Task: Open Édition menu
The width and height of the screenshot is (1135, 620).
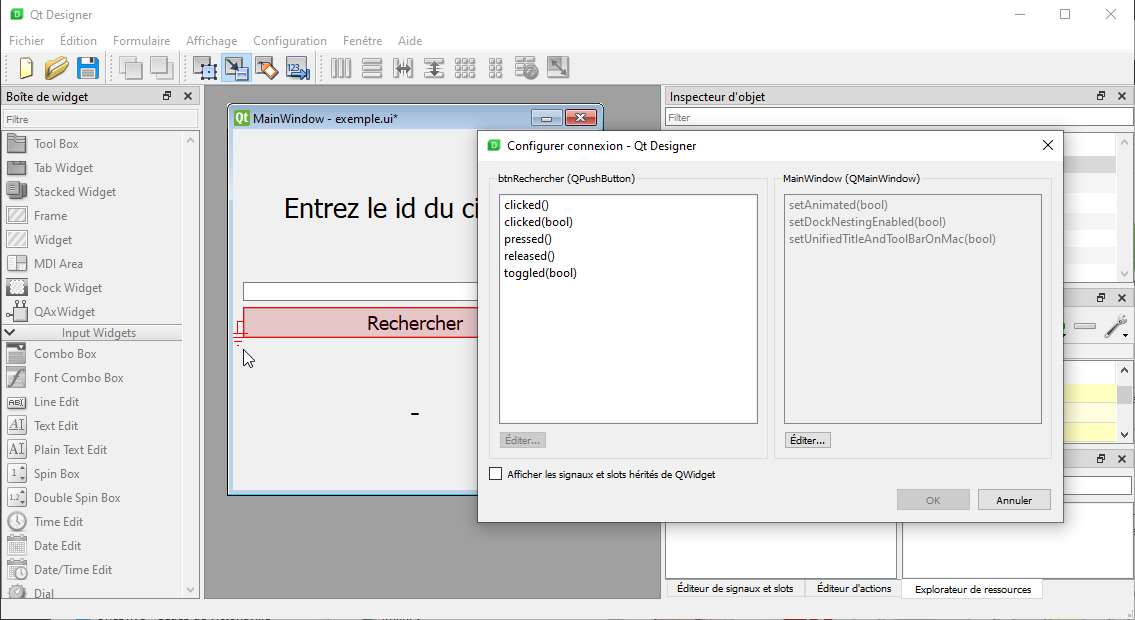Action: click(78, 41)
